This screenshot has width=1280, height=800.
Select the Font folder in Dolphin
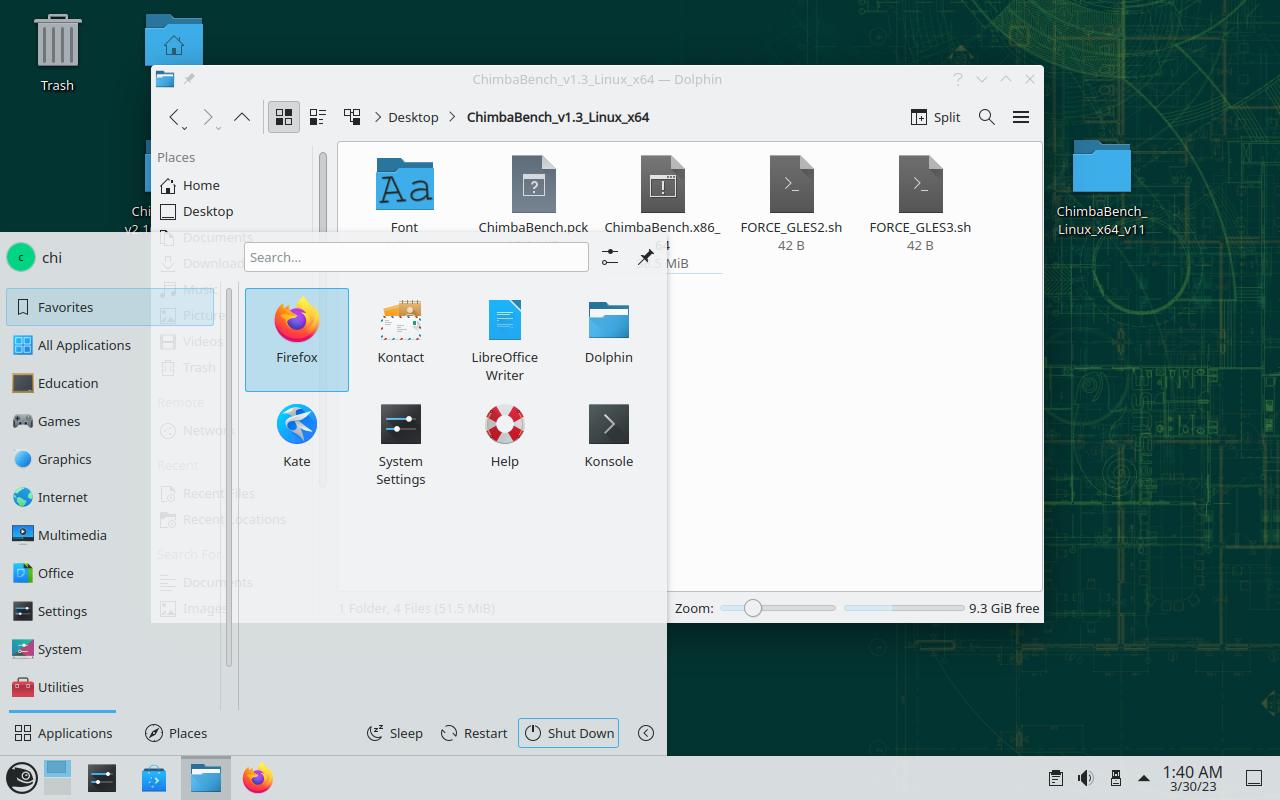405,196
